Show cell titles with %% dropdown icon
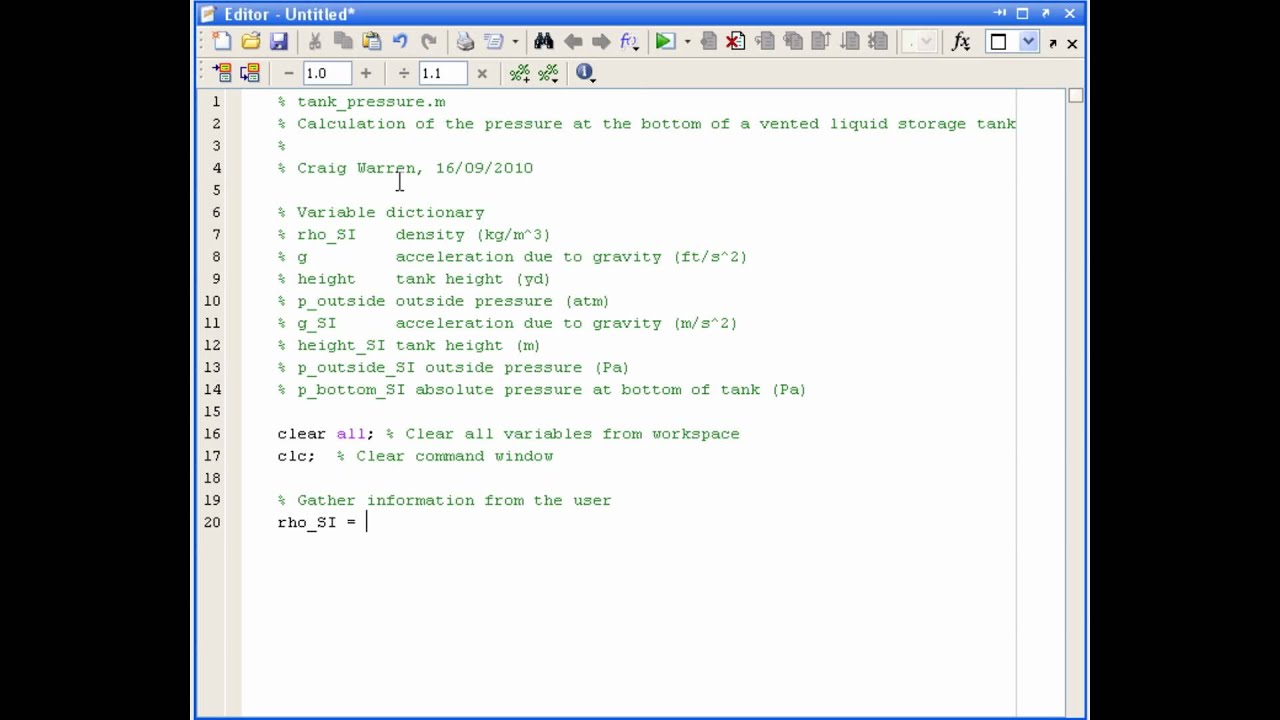The height and width of the screenshot is (720, 1280). (x=548, y=73)
